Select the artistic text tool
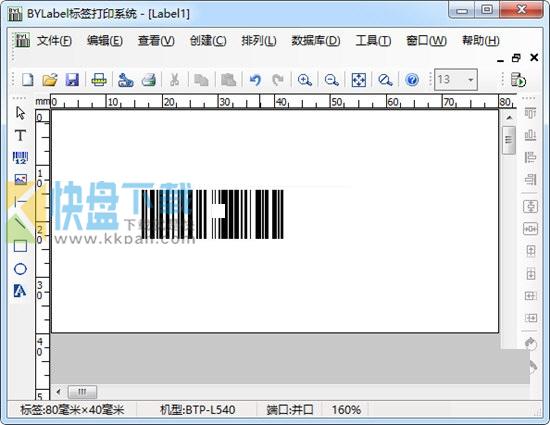The width and height of the screenshot is (550, 425). [x=20, y=291]
